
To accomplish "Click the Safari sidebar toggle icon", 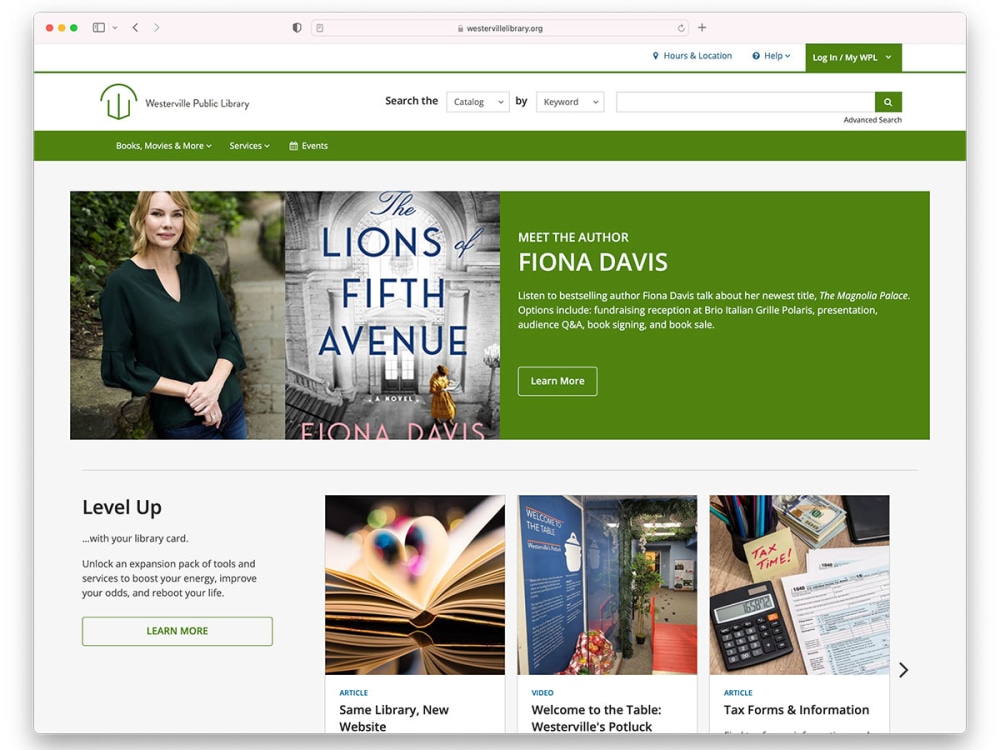I will click(x=98, y=27).
